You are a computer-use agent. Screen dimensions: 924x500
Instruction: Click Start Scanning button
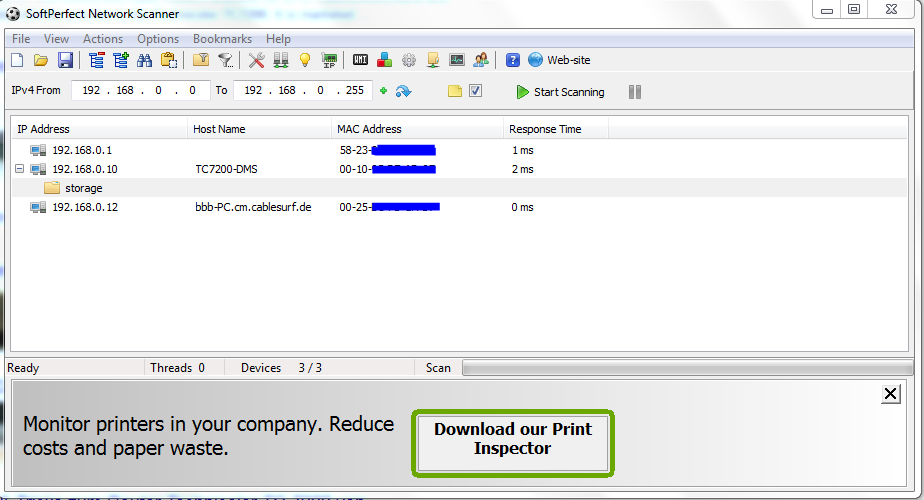click(x=560, y=92)
